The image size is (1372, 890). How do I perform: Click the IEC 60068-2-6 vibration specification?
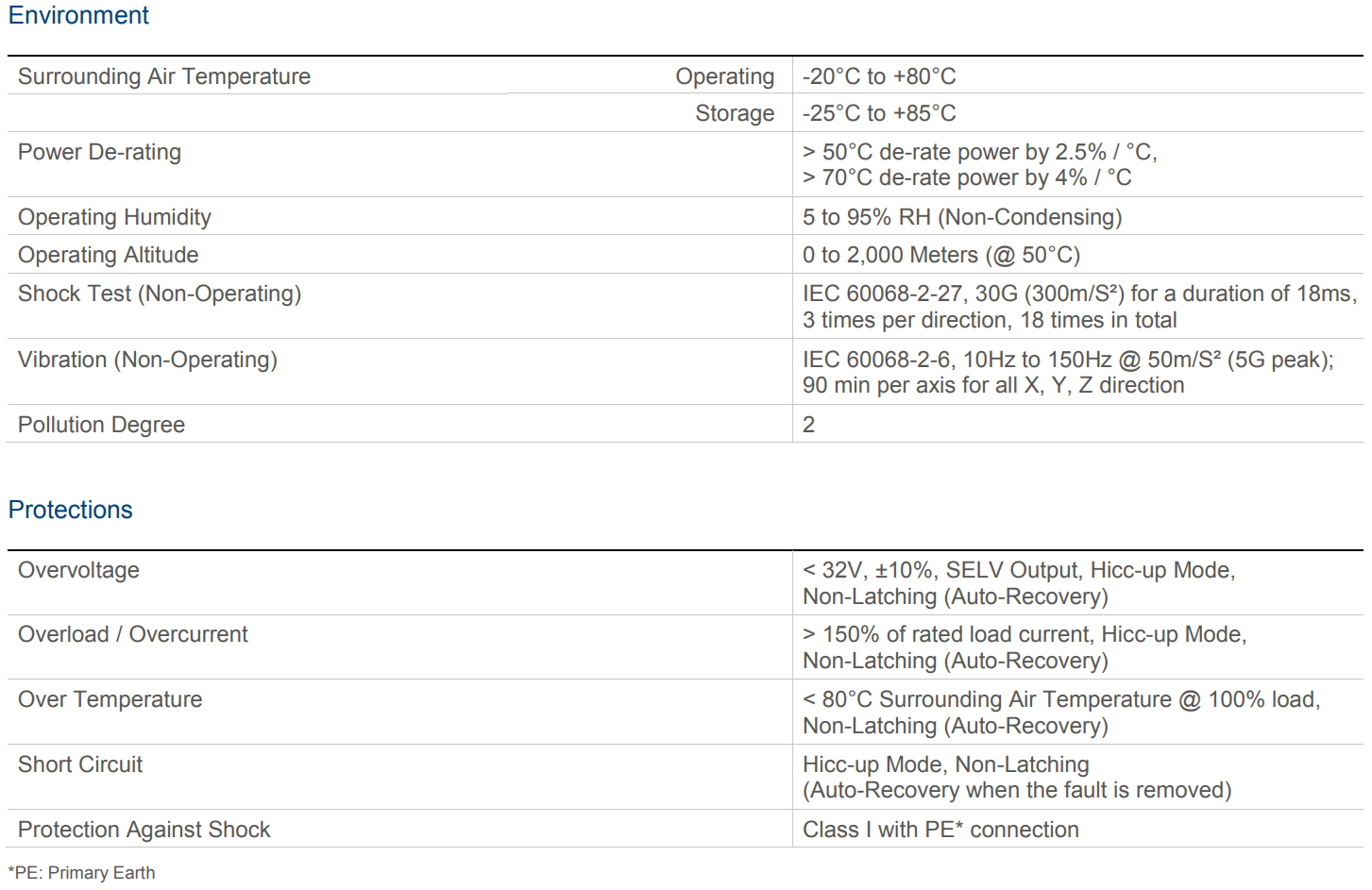(1068, 360)
